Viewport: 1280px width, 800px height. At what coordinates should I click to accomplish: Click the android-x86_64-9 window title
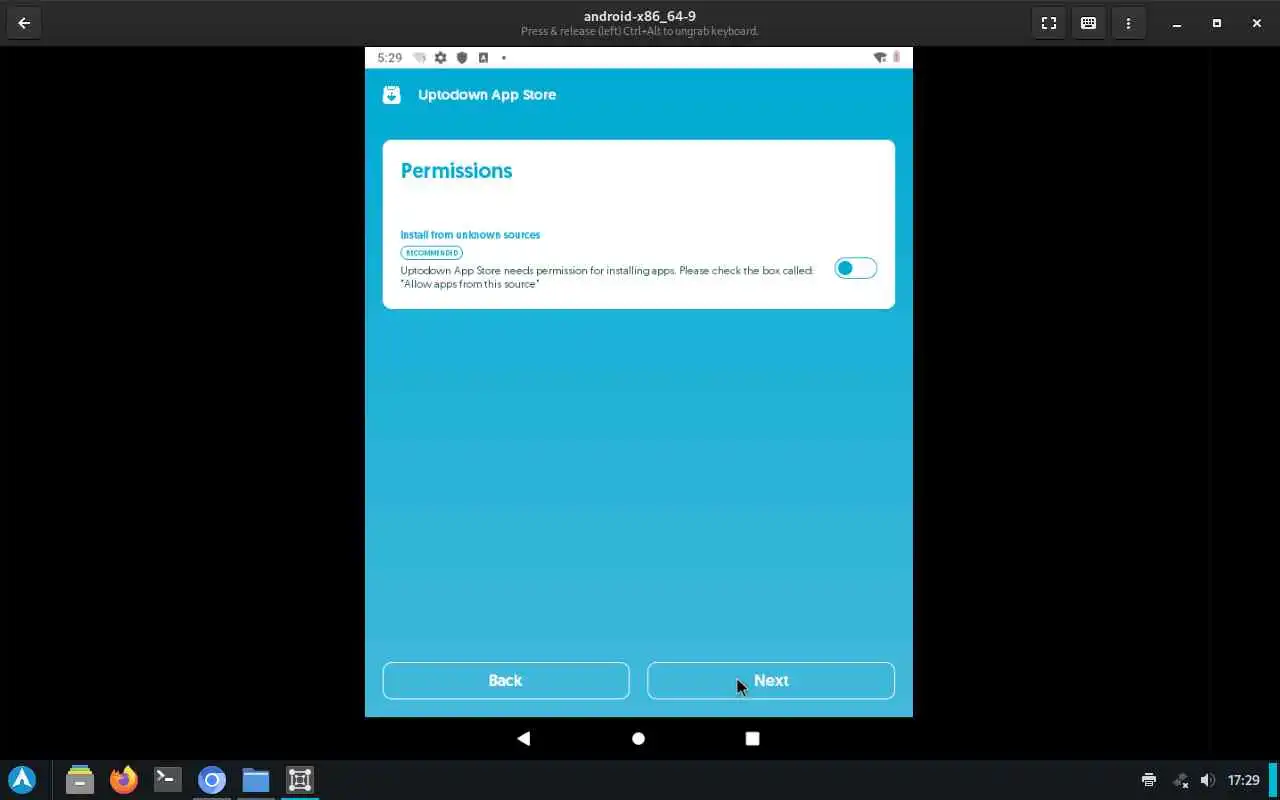(x=640, y=16)
